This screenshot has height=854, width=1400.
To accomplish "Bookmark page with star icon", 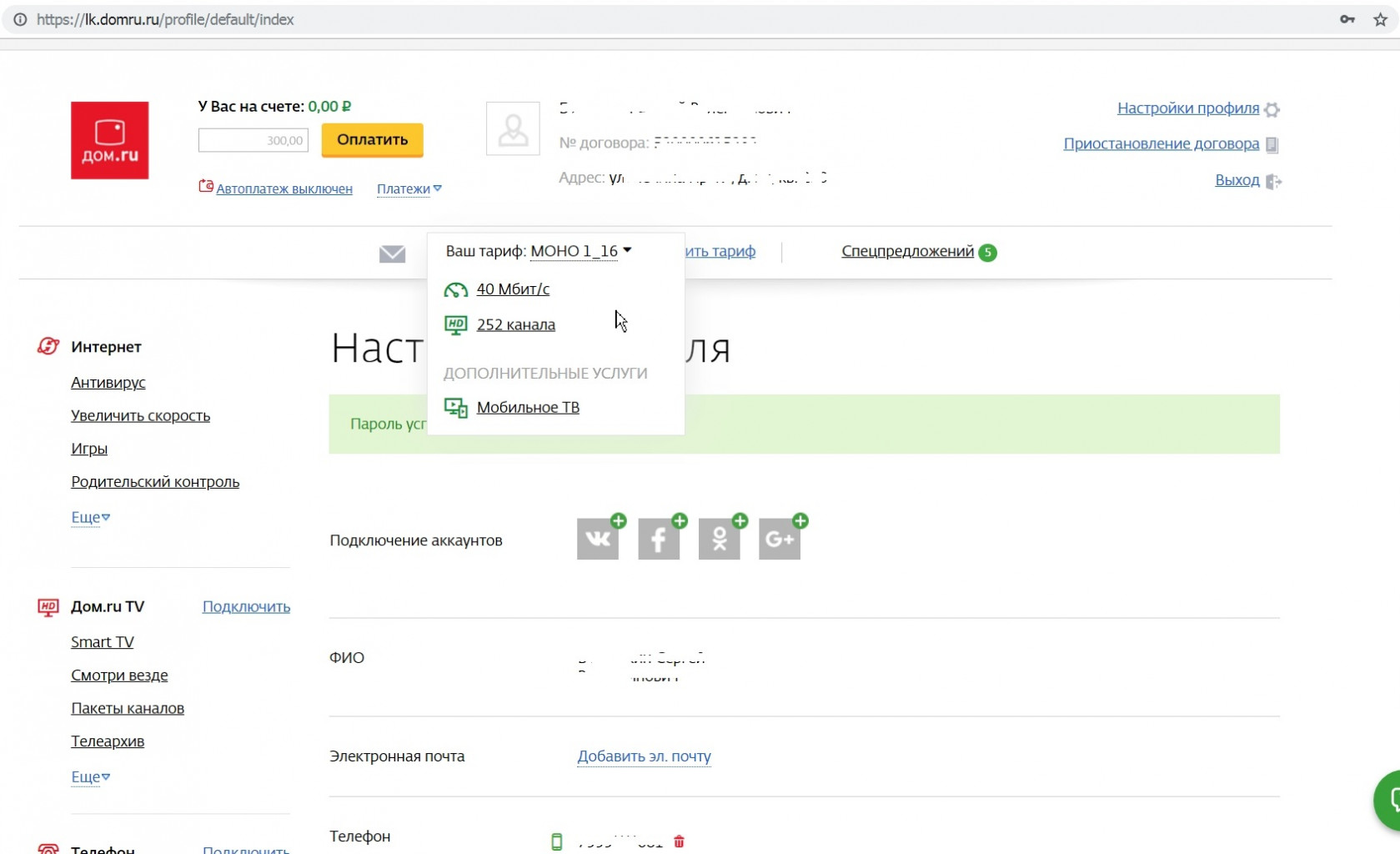I will point(1380,20).
